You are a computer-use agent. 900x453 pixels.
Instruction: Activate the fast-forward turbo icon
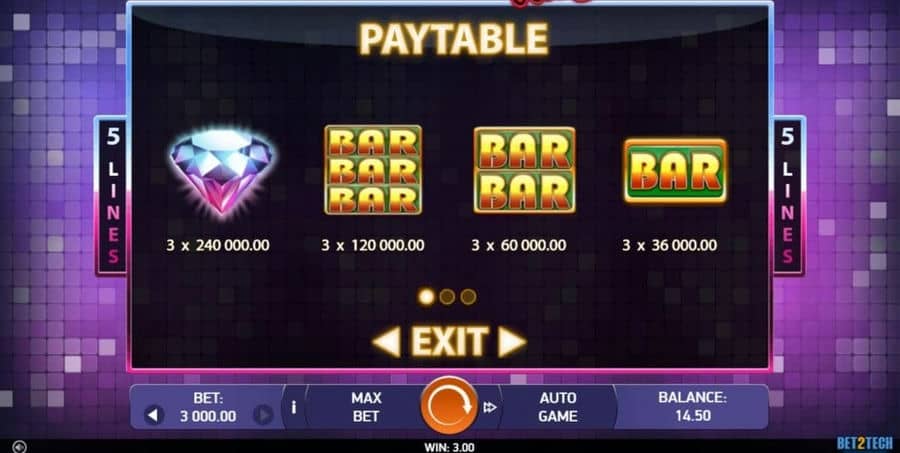(x=490, y=407)
